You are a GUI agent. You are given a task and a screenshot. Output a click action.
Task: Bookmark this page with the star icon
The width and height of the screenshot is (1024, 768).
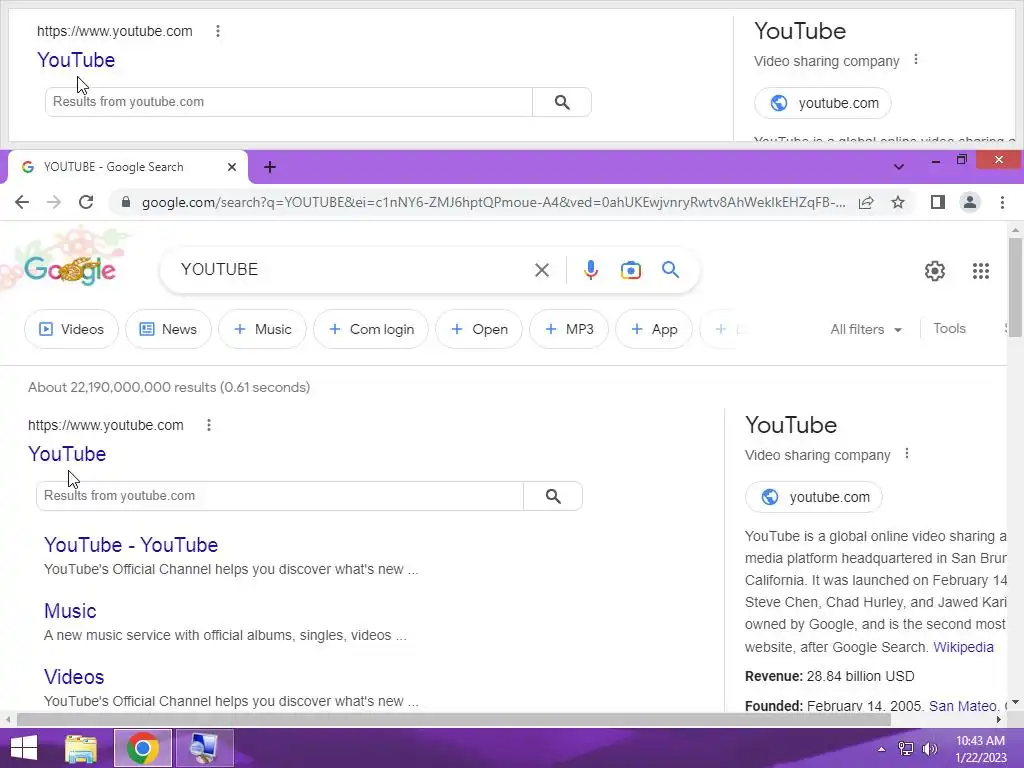pyautogui.click(x=898, y=202)
